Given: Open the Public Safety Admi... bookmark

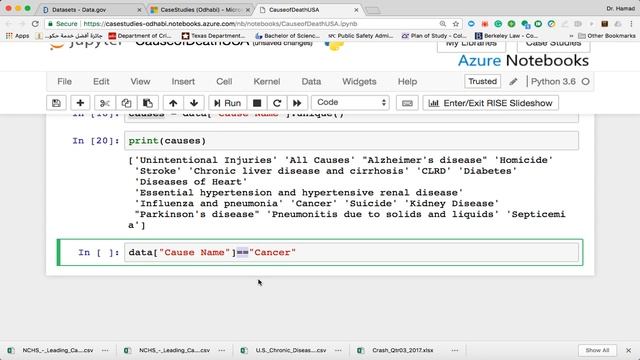Looking at the screenshot, I should [x=361, y=36].
